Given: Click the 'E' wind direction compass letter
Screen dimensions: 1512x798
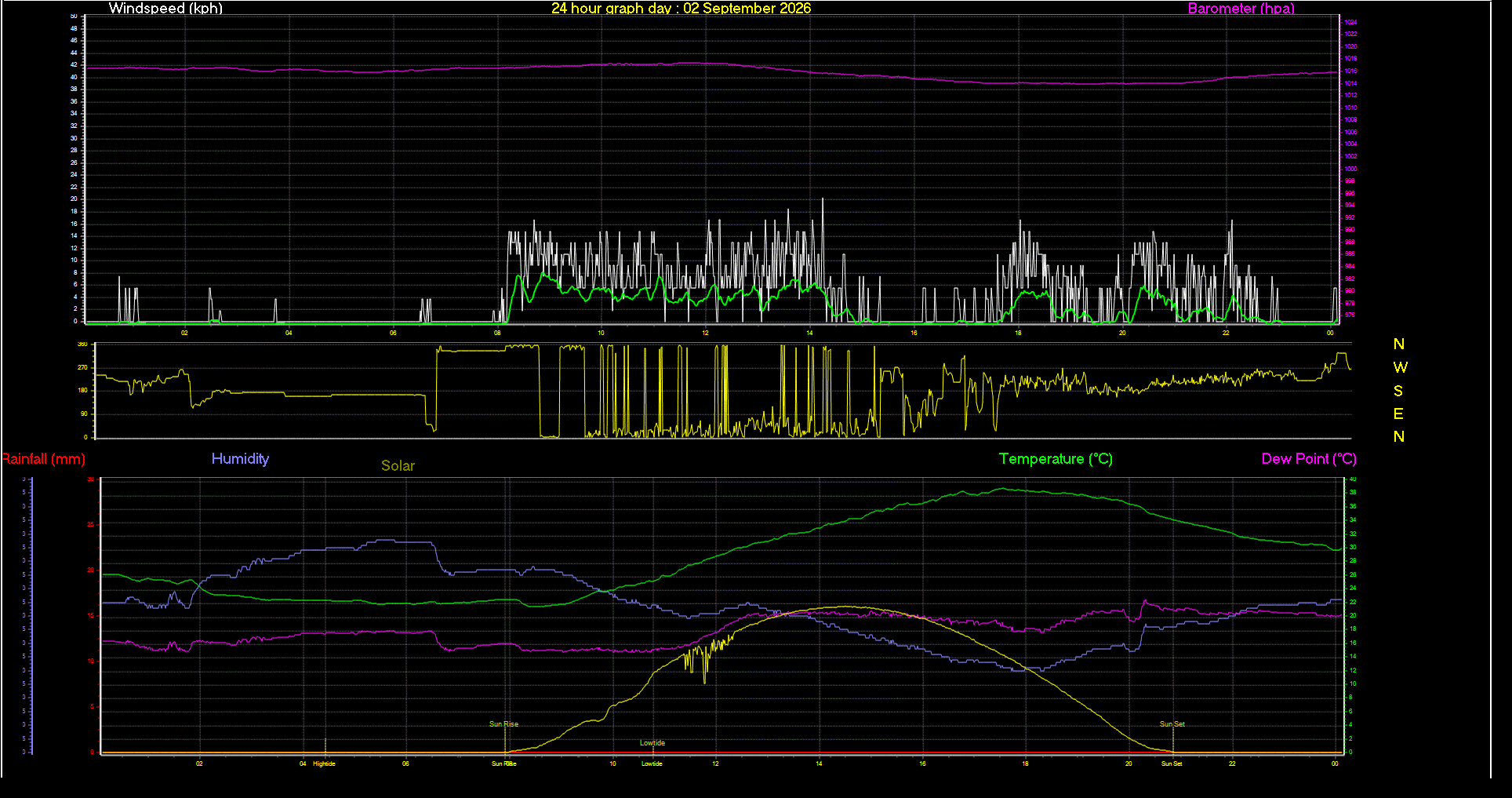Looking at the screenshot, I should [1398, 414].
